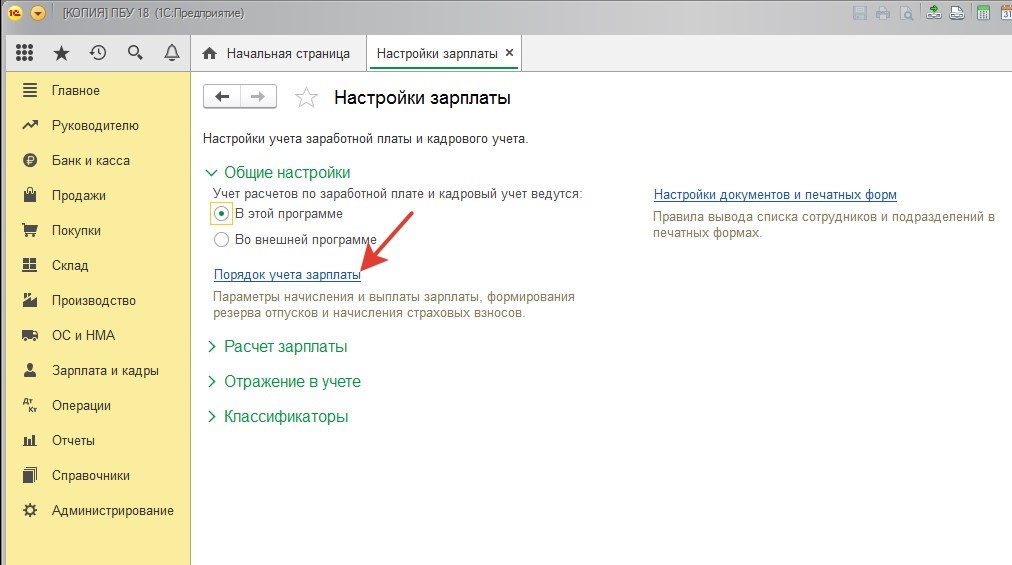Add Настройки зарплаты page to favorites
This screenshot has width=1012, height=565.
[306, 97]
